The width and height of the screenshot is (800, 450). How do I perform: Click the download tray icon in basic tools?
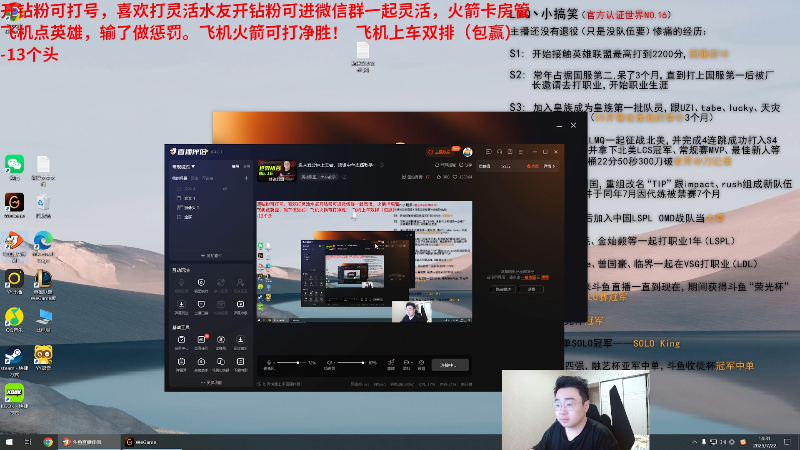pyautogui.click(x=240, y=340)
